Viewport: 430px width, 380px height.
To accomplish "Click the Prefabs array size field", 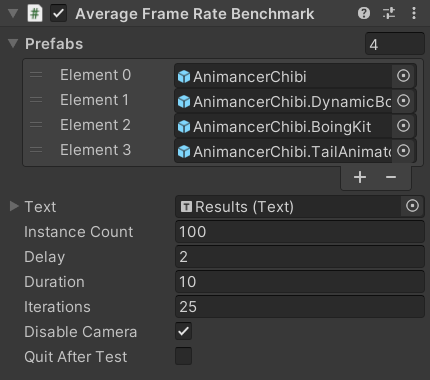I will (395, 44).
